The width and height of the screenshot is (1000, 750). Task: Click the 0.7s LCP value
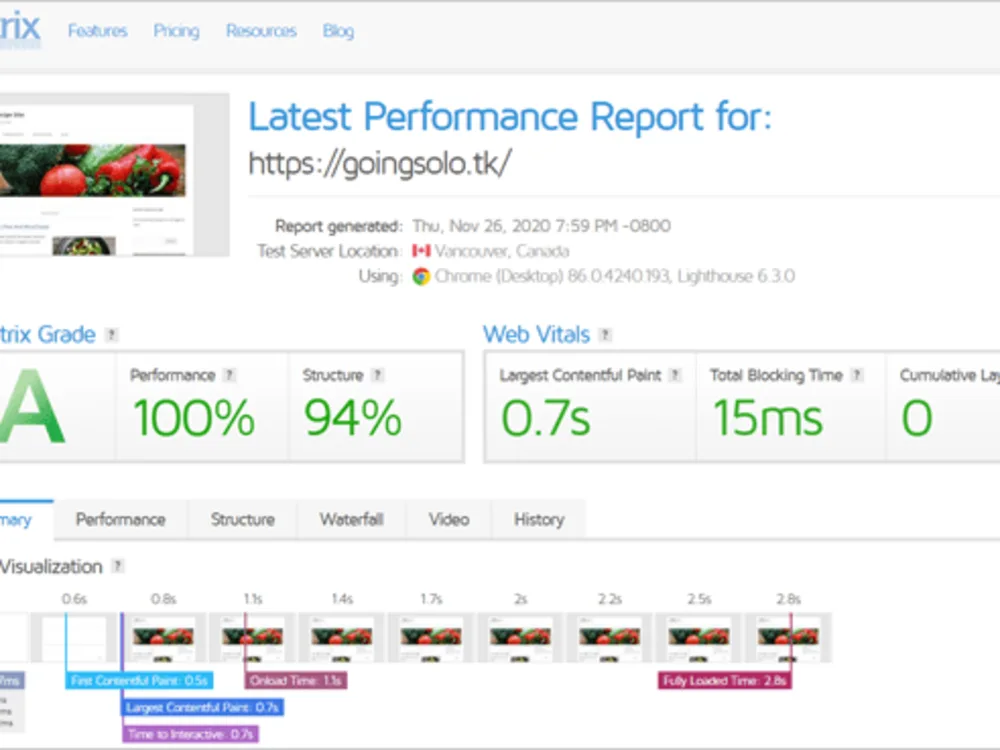click(546, 418)
